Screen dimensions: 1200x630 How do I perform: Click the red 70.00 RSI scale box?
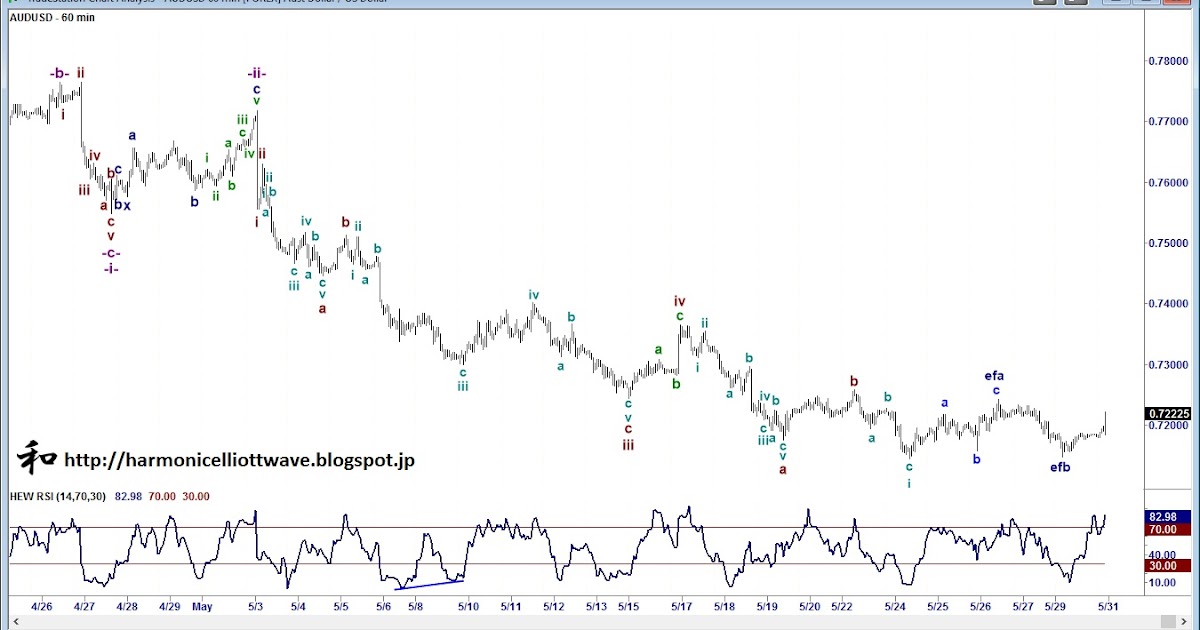coord(1166,529)
